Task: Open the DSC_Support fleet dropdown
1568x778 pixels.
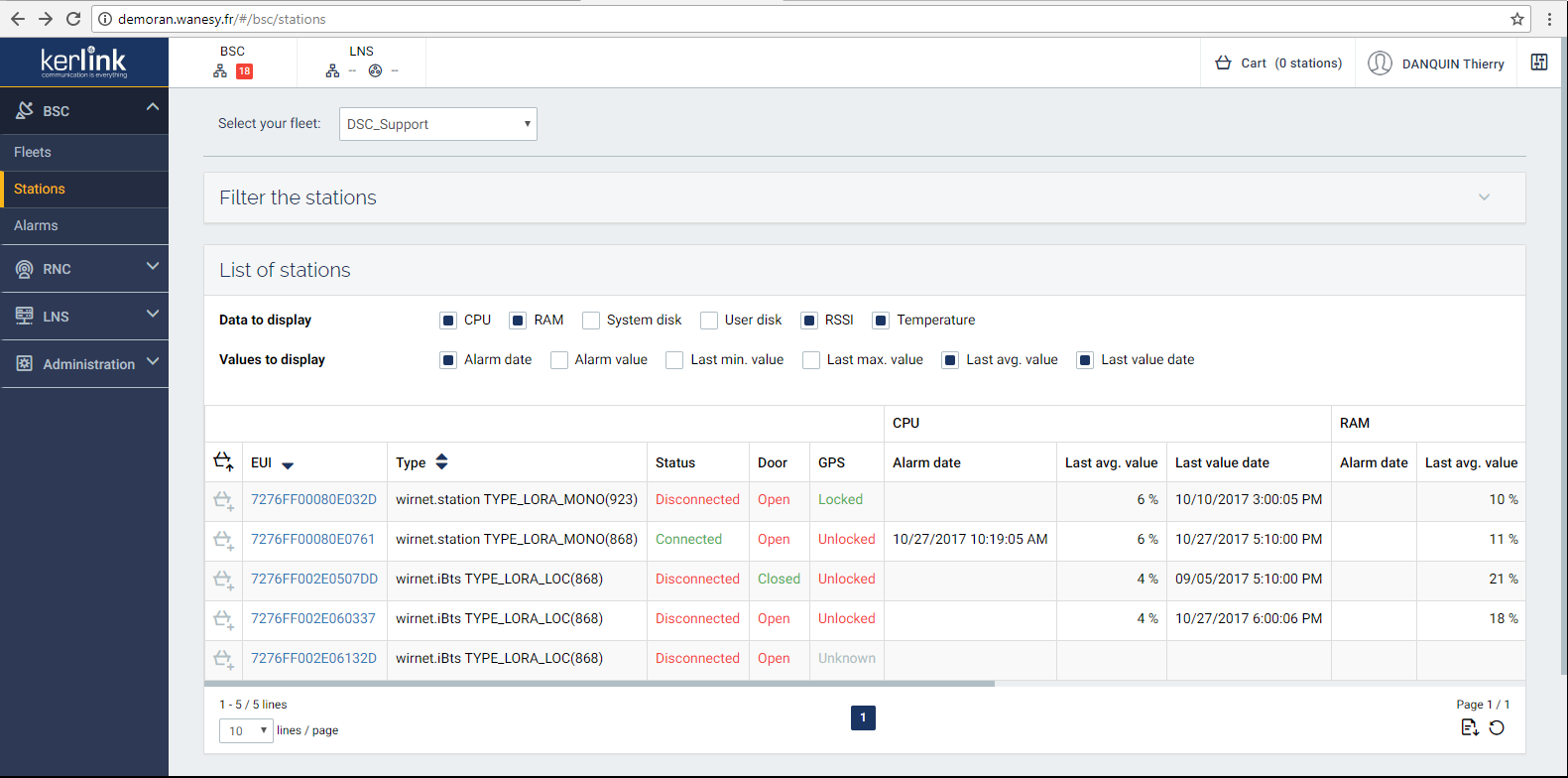Action: point(437,124)
